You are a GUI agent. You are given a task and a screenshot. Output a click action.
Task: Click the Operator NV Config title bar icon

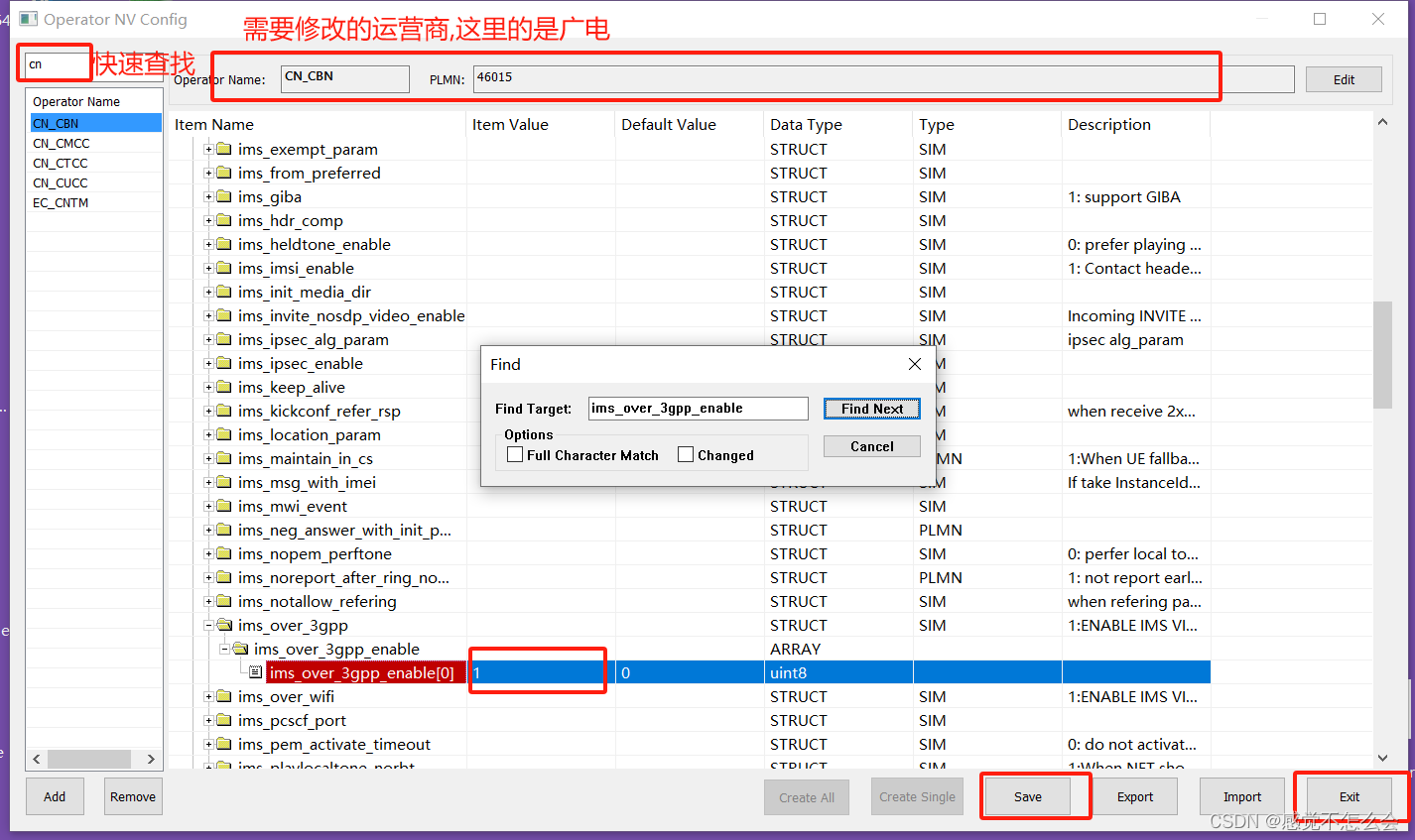tap(28, 19)
